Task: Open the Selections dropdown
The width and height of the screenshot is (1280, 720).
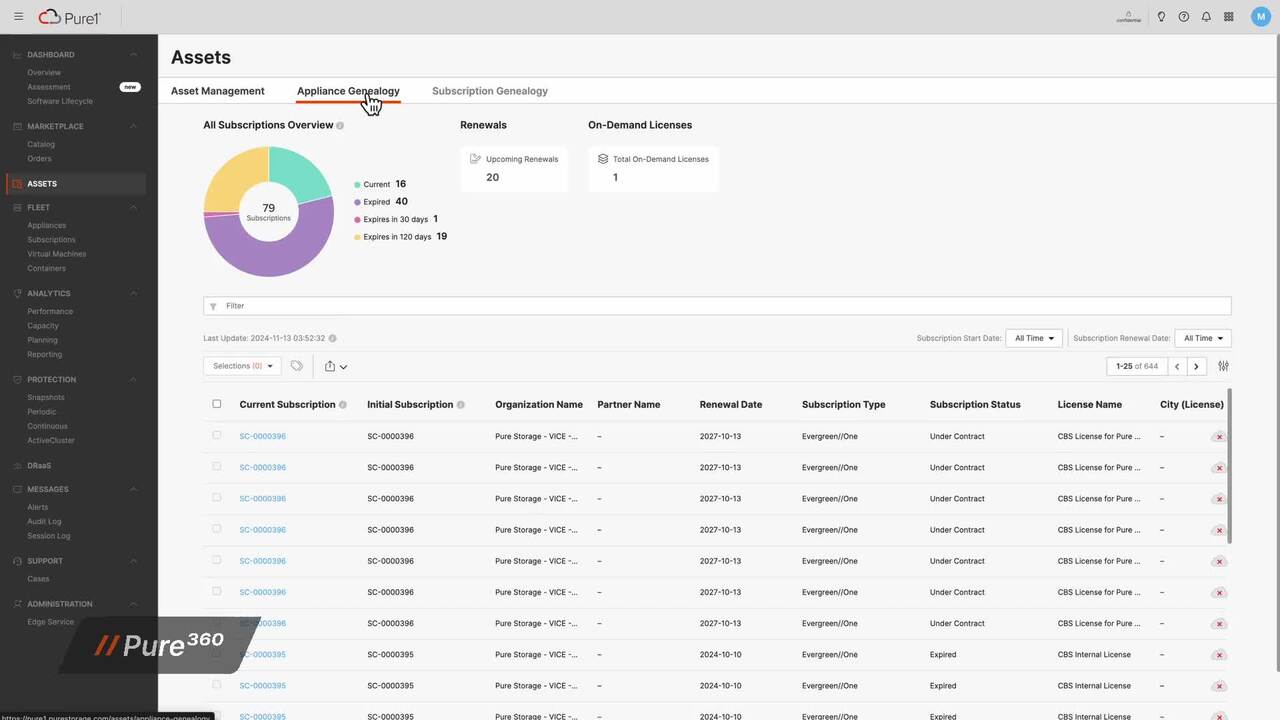Action: click(240, 366)
